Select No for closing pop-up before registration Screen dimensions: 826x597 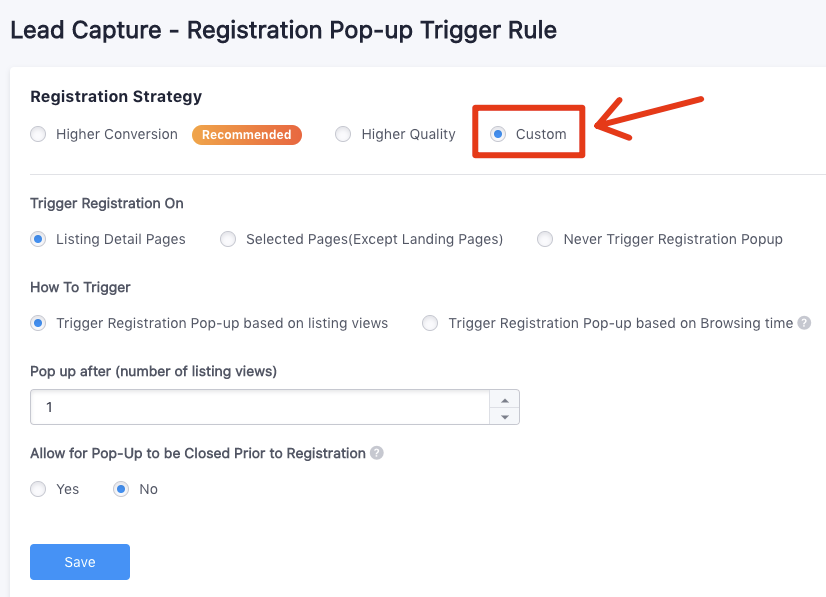pos(121,489)
